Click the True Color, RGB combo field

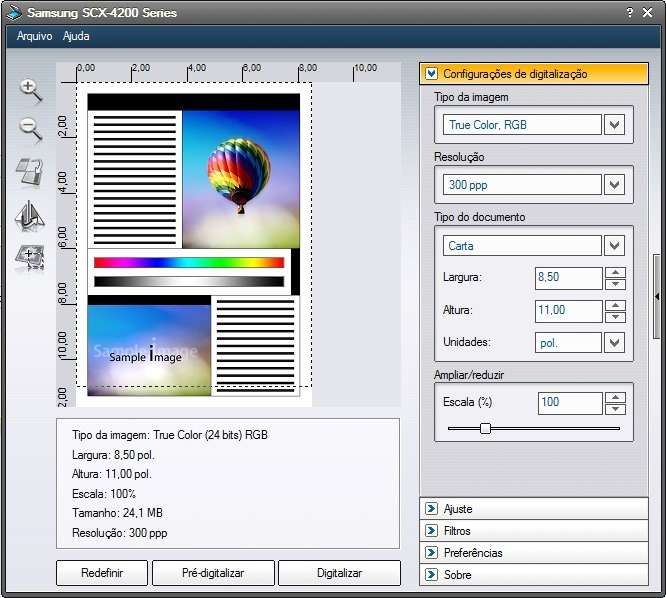(x=522, y=125)
